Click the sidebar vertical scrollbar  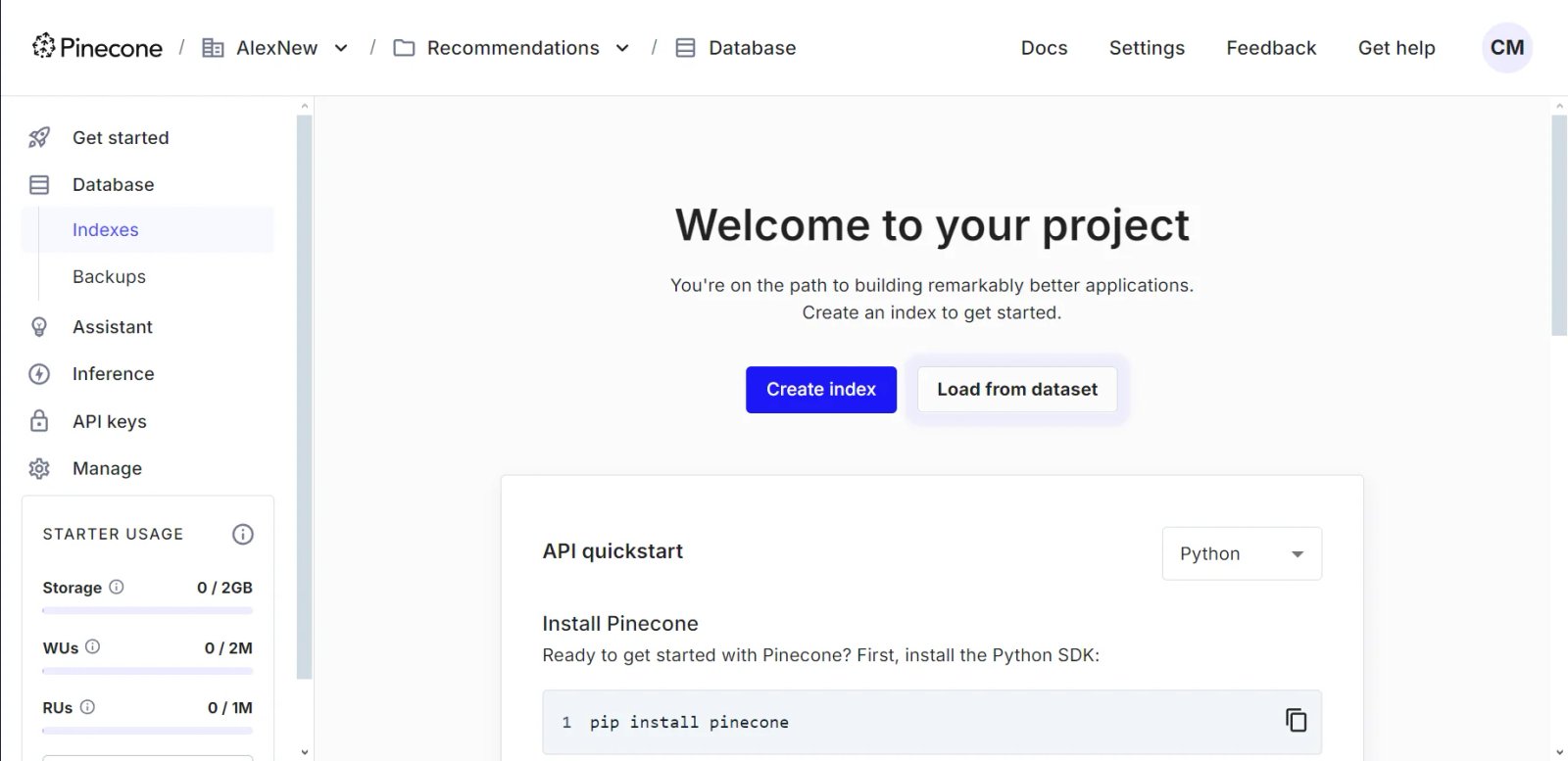click(x=305, y=397)
